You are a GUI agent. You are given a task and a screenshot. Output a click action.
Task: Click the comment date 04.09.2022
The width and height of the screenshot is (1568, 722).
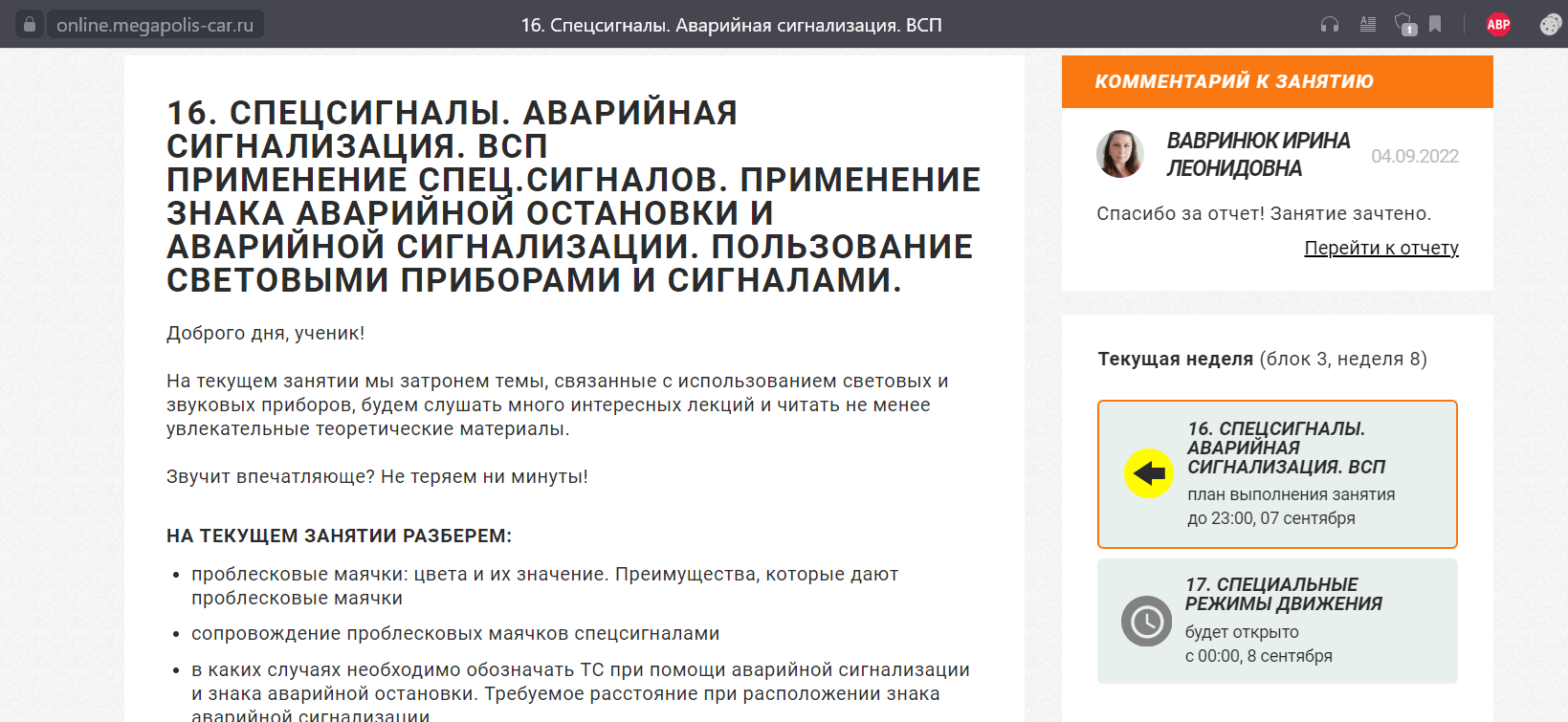(1414, 156)
